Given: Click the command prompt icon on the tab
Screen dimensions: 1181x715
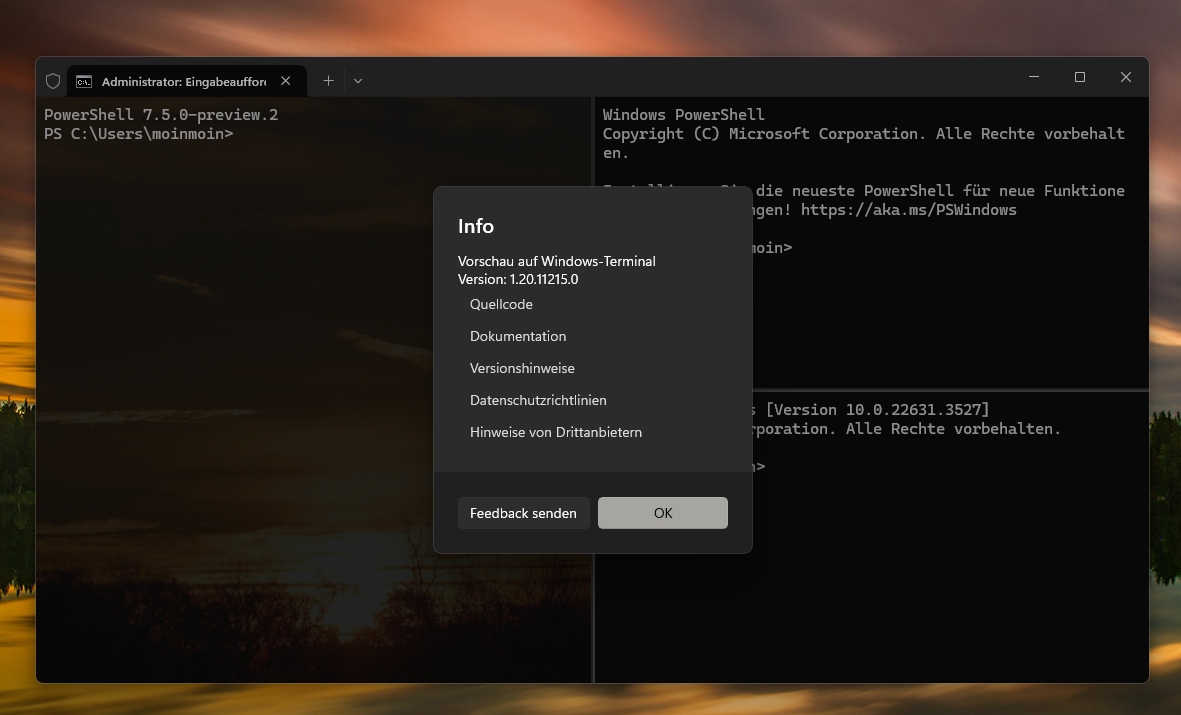Looking at the screenshot, I should pyautogui.click(x=84, y=81).
